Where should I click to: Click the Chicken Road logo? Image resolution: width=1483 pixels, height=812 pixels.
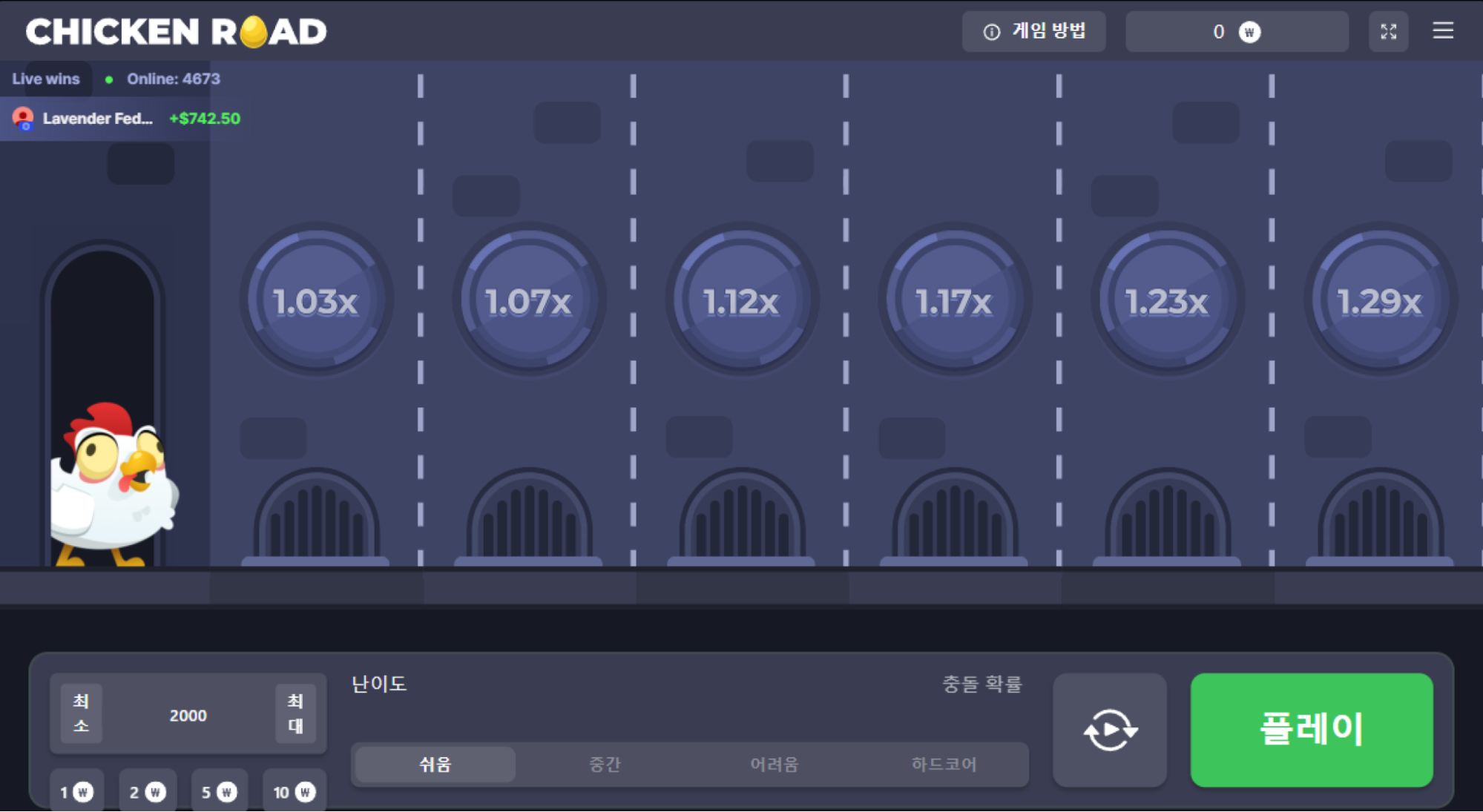tap(176, 31)
